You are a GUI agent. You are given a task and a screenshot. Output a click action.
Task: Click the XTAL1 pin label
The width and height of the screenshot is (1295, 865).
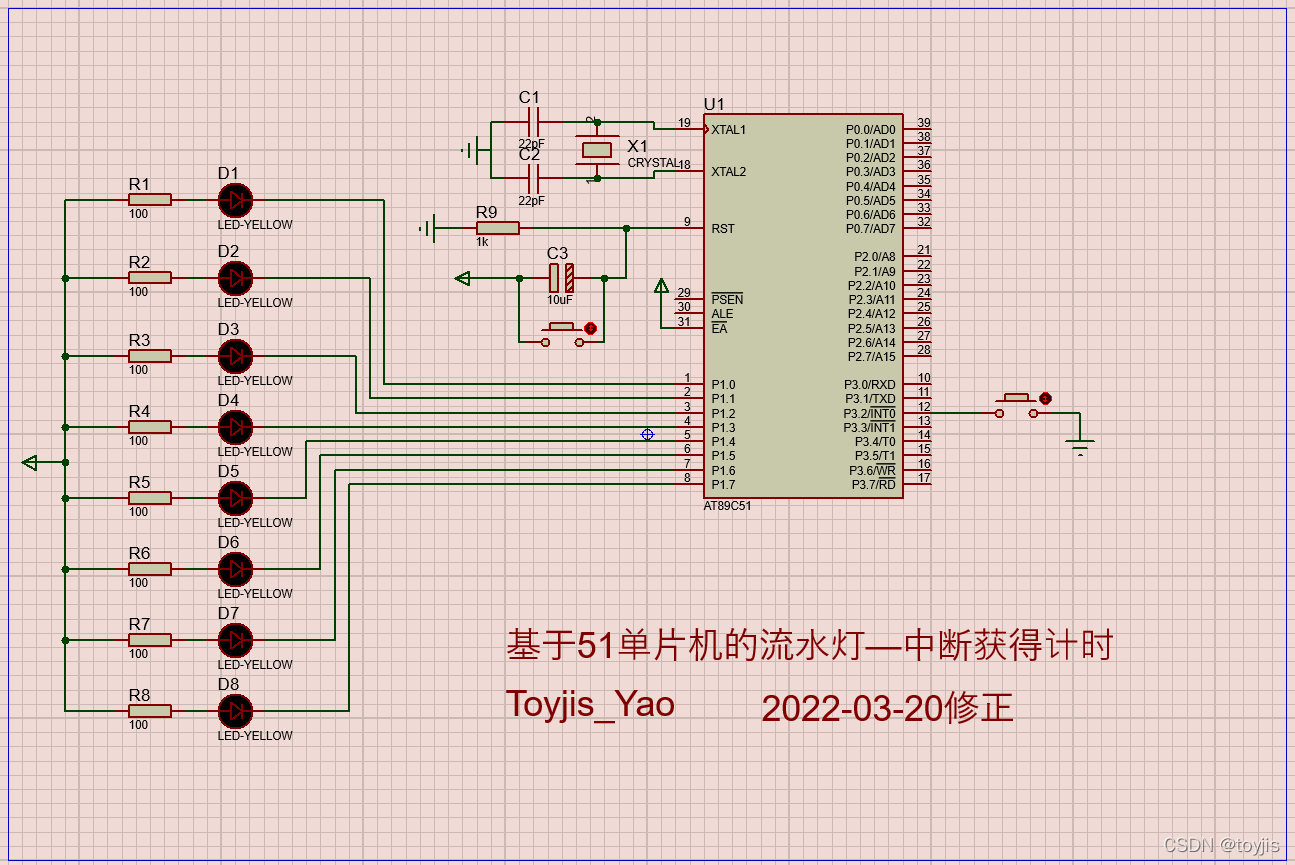tap(728, 130)
